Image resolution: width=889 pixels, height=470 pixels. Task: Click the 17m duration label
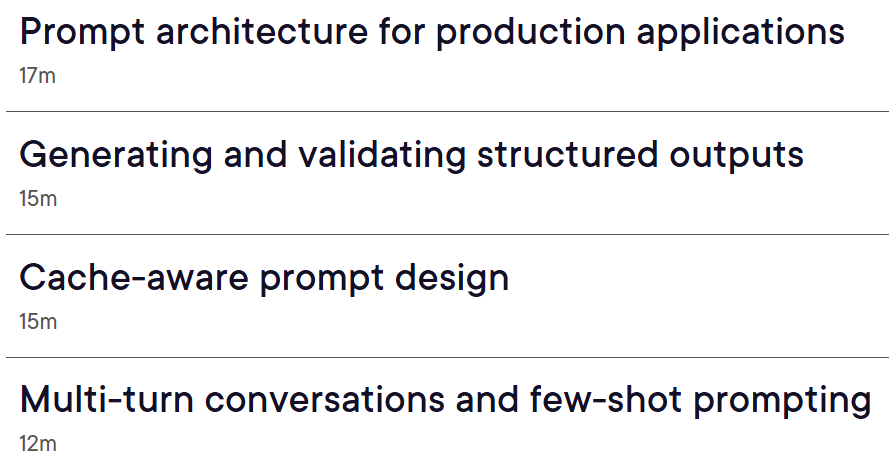pos(37,75)
